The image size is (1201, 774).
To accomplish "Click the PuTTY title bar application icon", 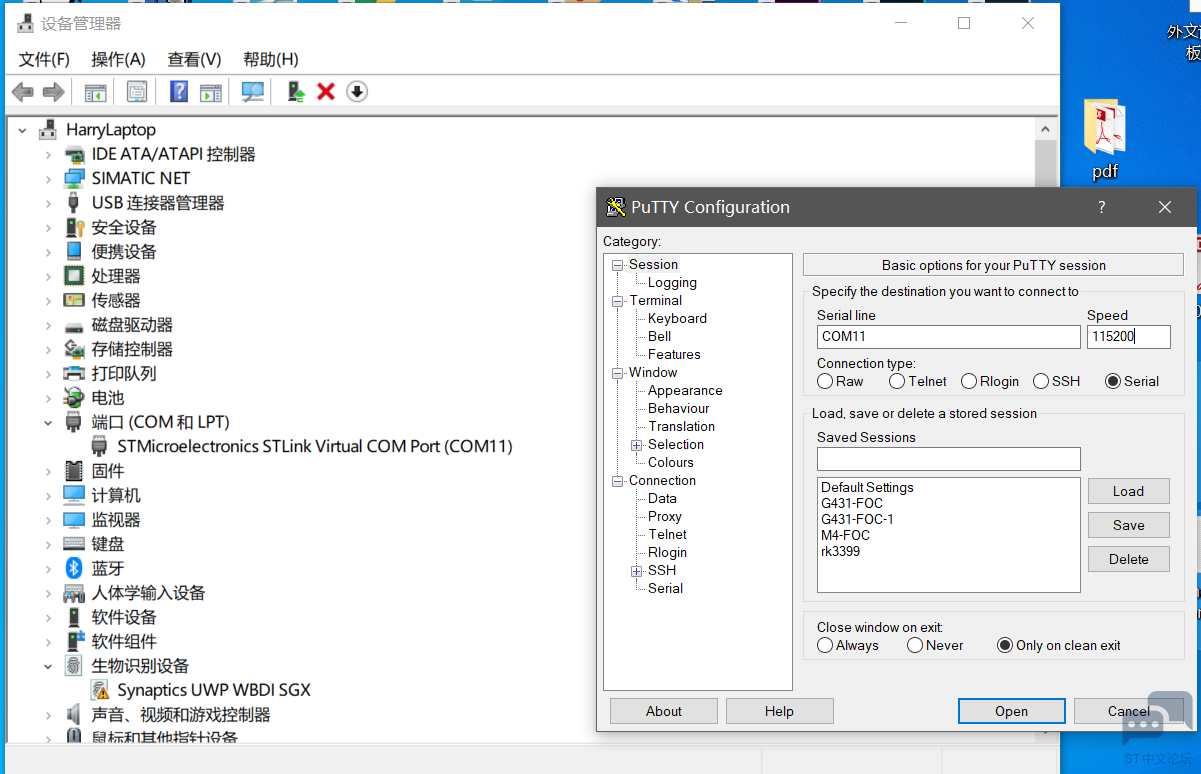I will [616, 207].
